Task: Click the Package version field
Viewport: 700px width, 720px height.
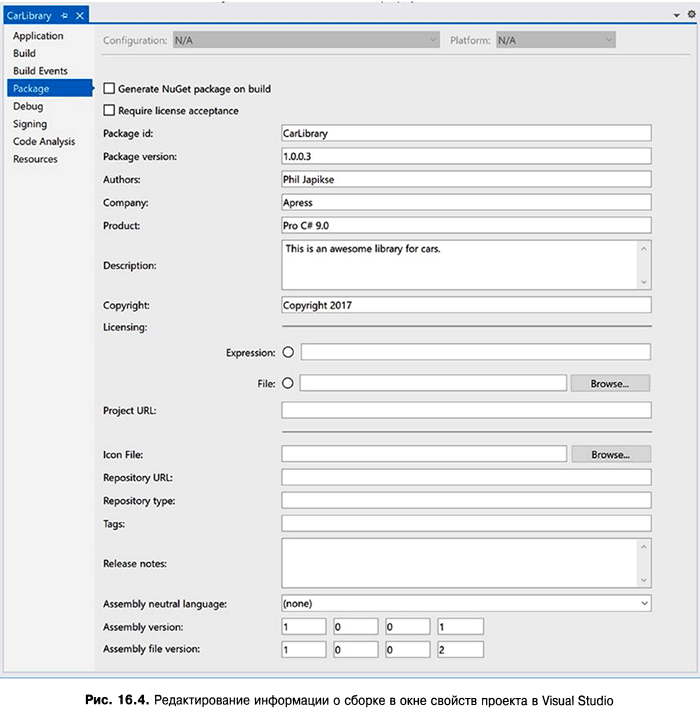Action: [466, 156]
